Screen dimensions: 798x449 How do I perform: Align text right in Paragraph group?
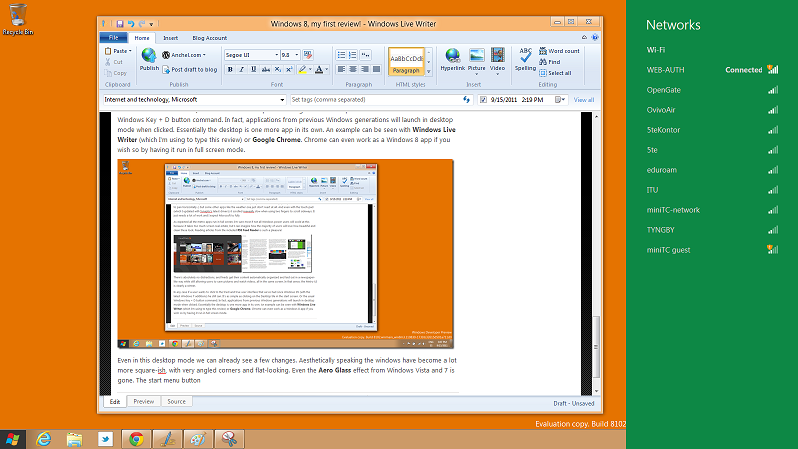pyautogui.click(x=364, y=69)
